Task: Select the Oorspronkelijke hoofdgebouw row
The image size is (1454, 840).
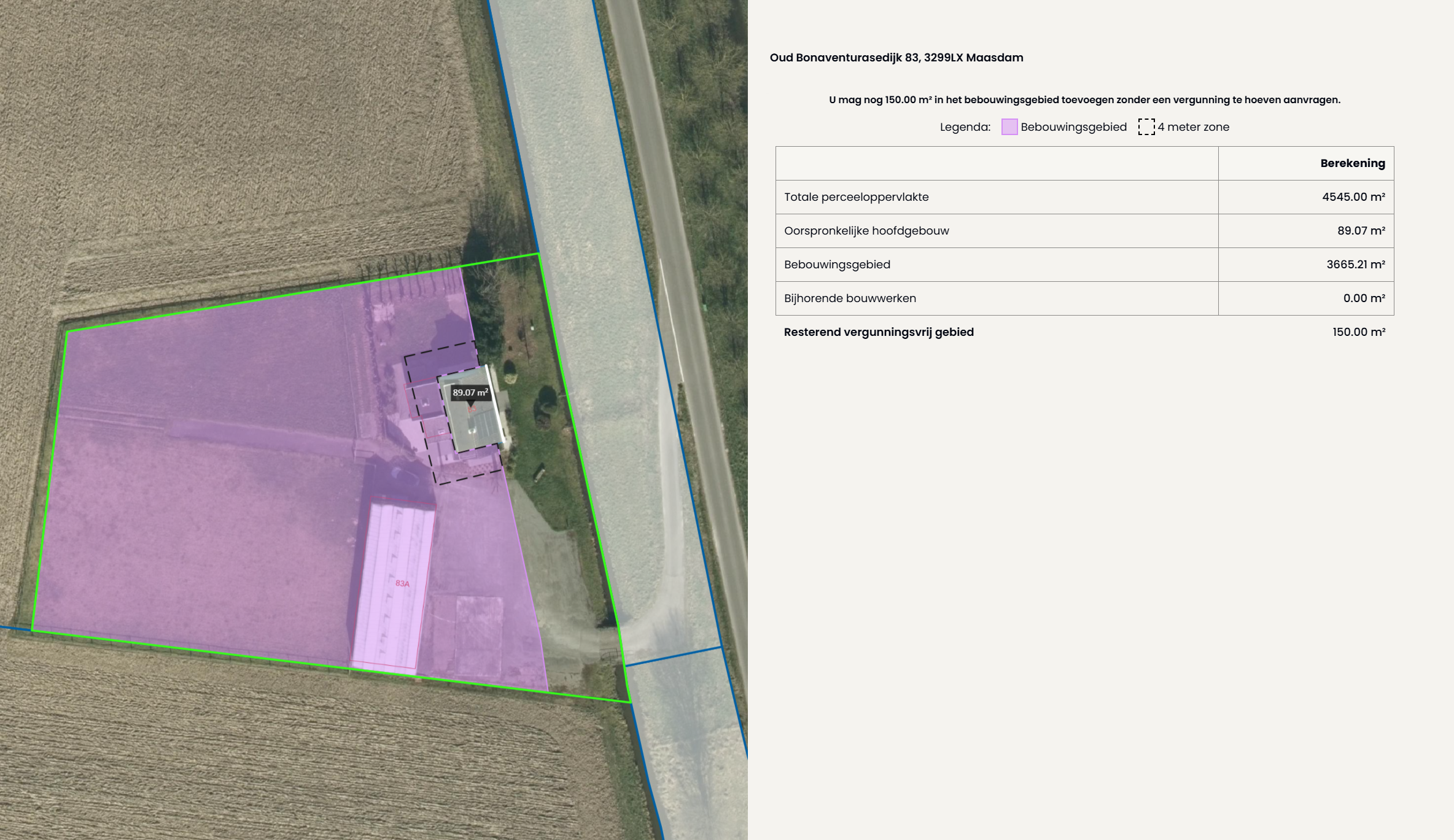Action: point(866,231)
